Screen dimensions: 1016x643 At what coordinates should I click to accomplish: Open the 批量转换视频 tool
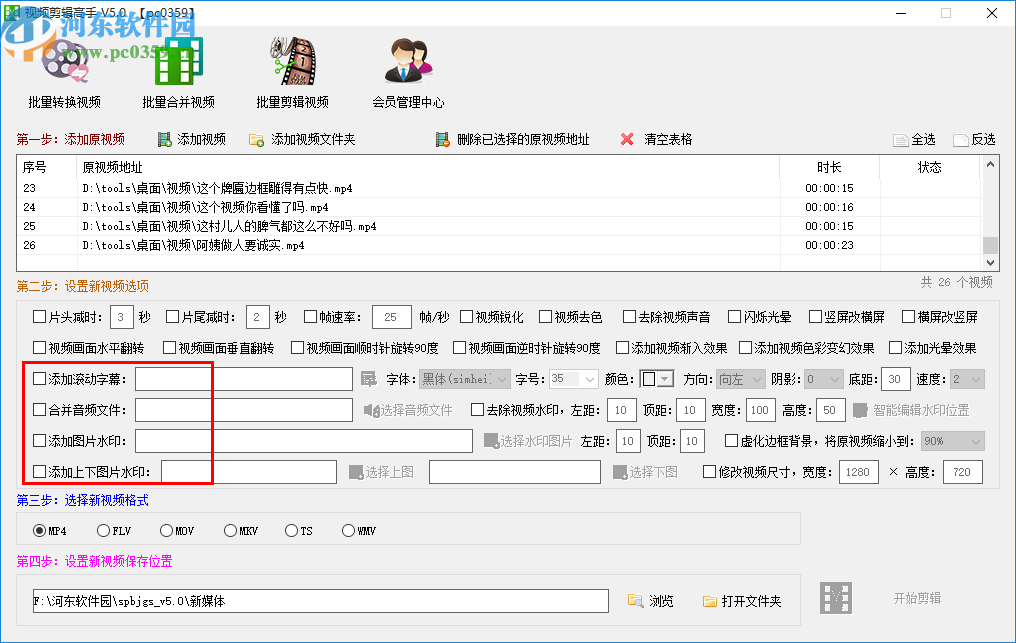click(x=66, y=70)
